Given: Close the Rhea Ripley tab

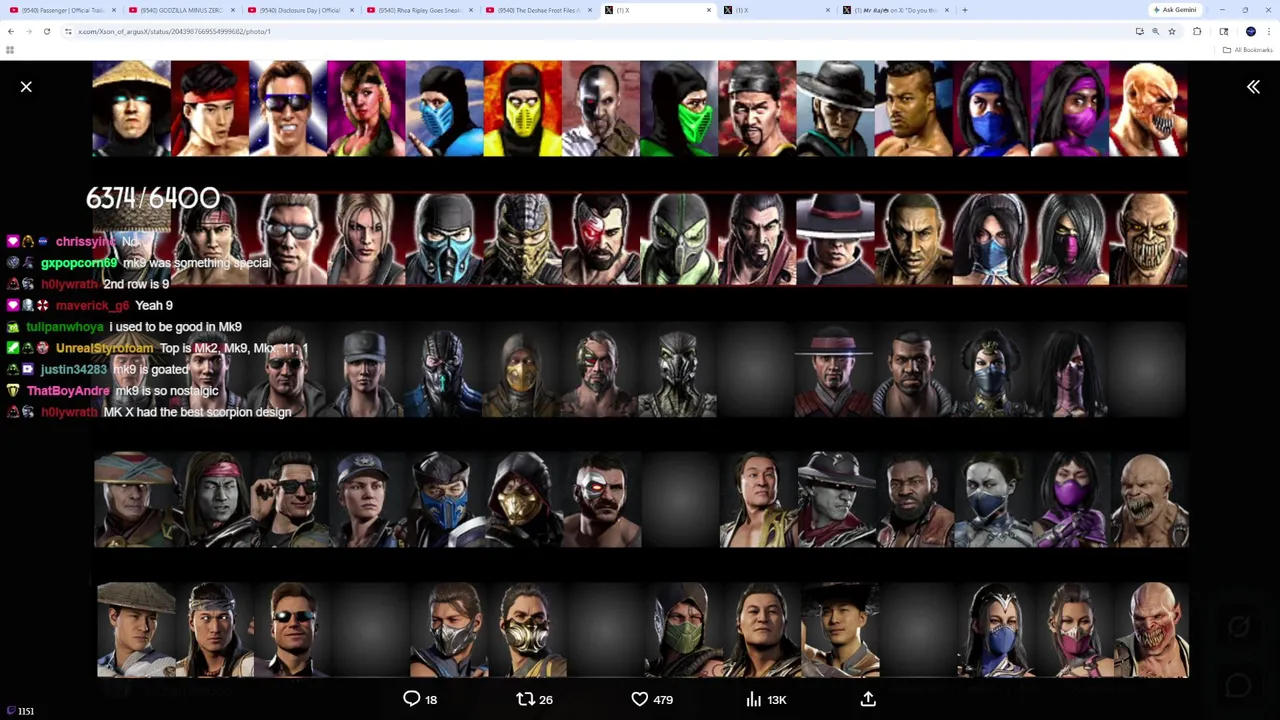Looking at the screenshot, I should point(470,10).
